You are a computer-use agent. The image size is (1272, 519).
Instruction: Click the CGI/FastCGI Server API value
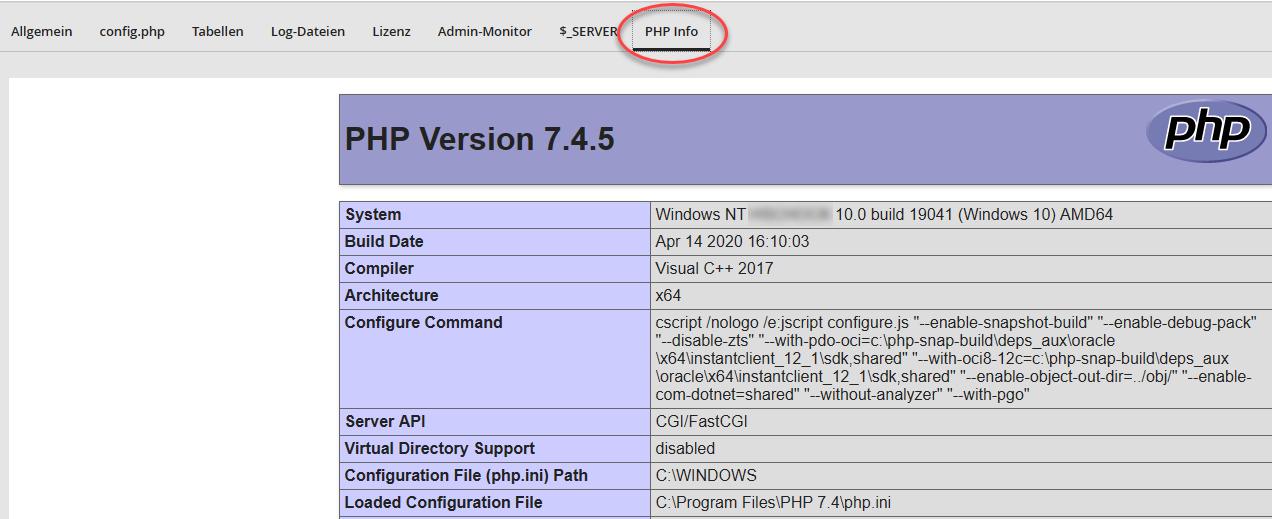coord(701,421)
